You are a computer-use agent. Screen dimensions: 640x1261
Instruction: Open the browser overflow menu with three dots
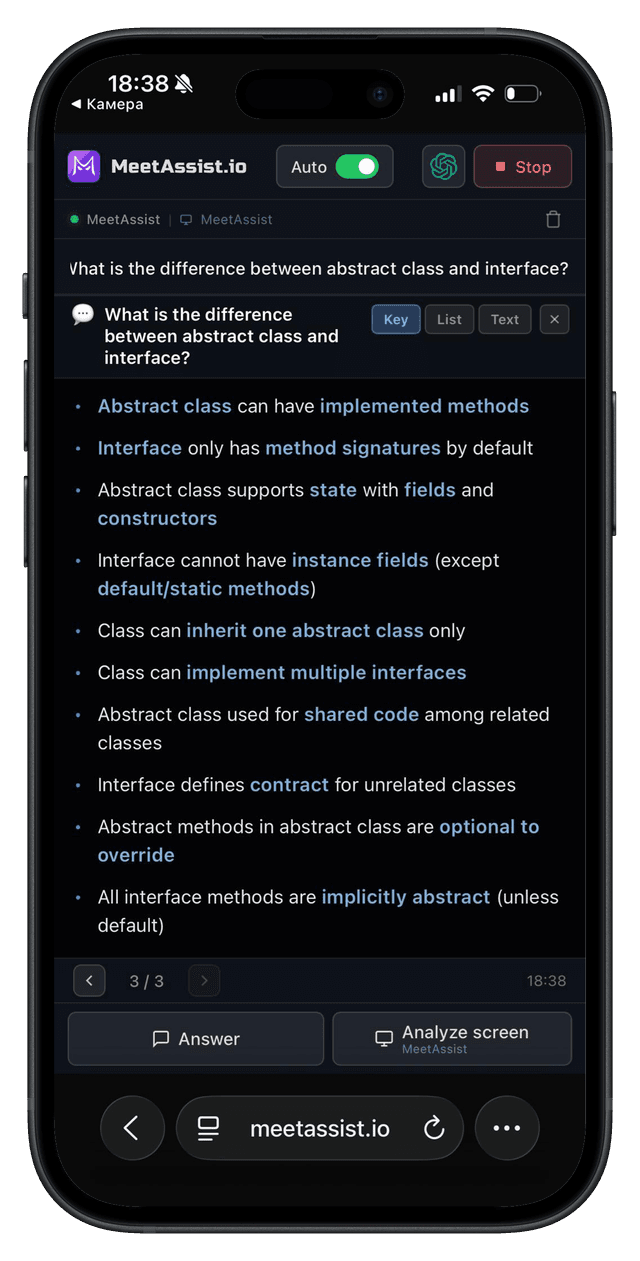(507, 1127)
